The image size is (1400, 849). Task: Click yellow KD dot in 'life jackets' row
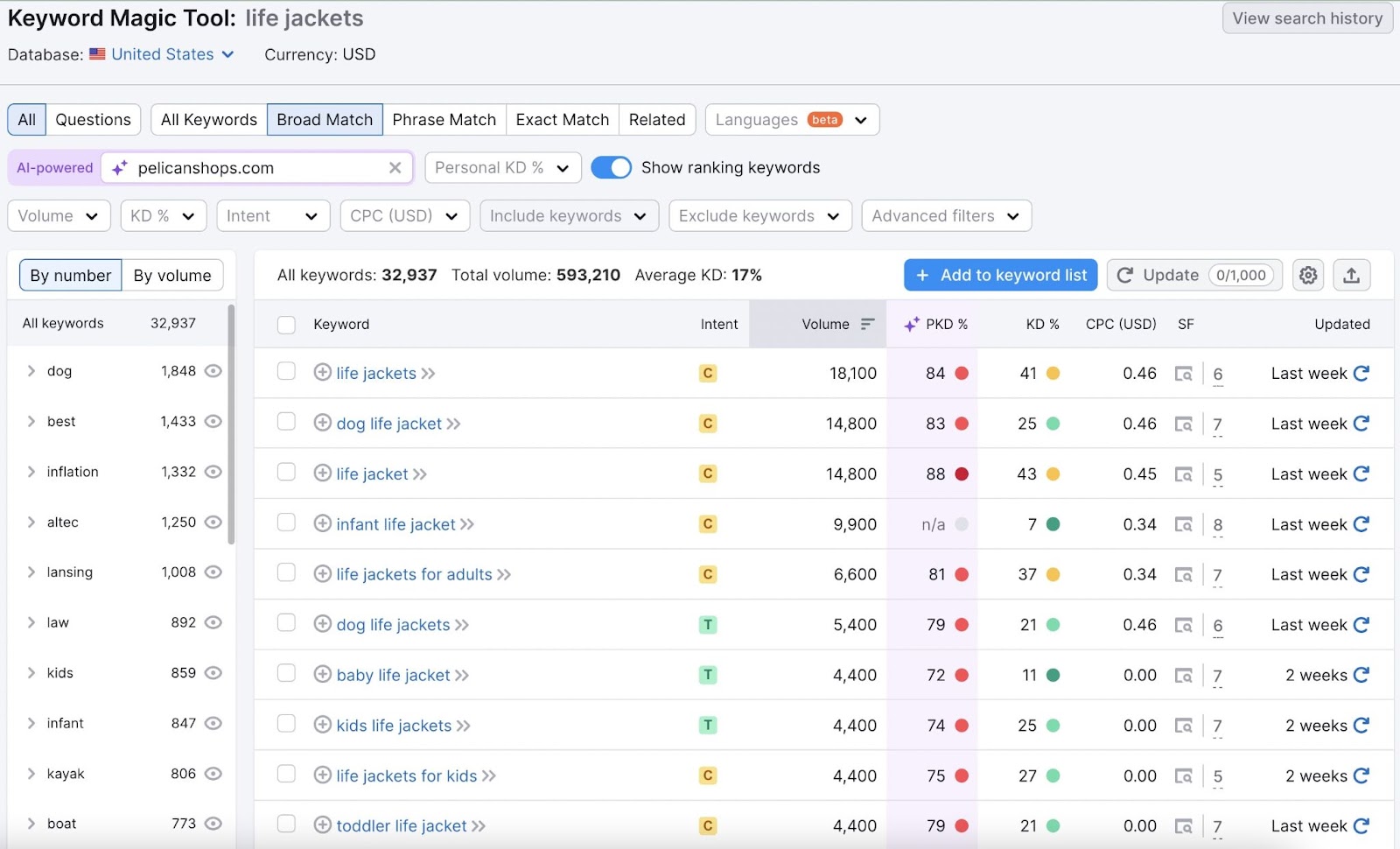[1053, 373]
